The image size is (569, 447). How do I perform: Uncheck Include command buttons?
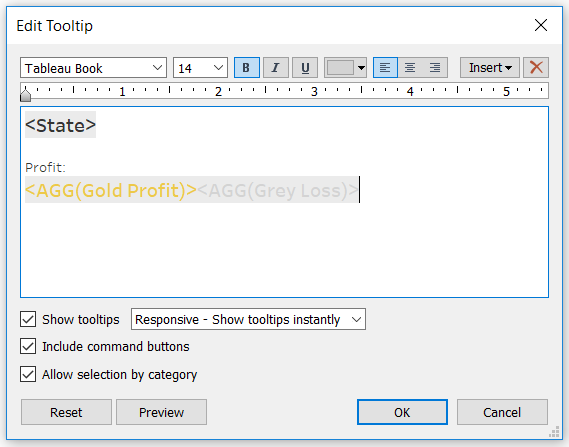[x=28, y=346]
